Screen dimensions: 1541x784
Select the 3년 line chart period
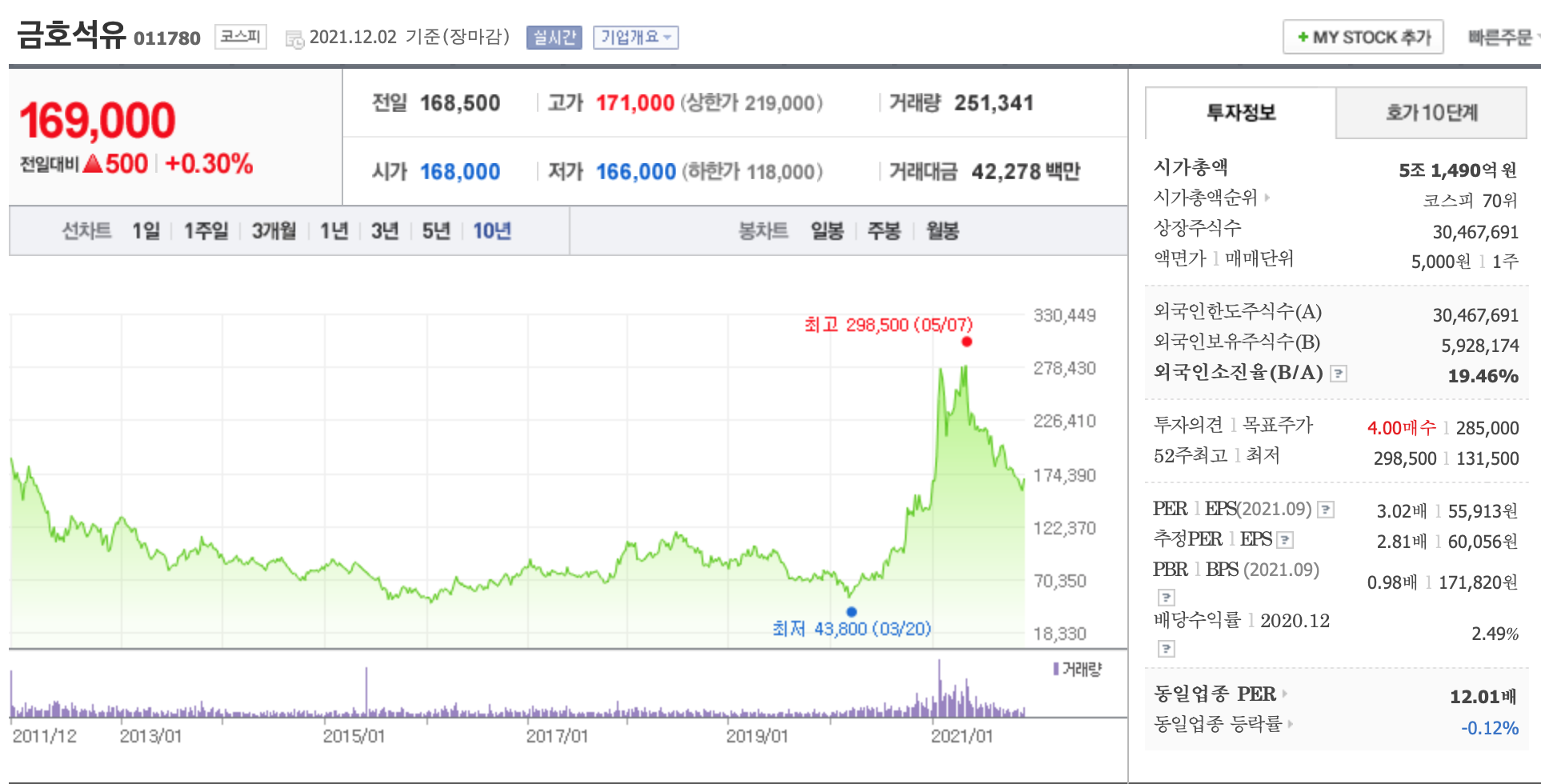point(385,231)
